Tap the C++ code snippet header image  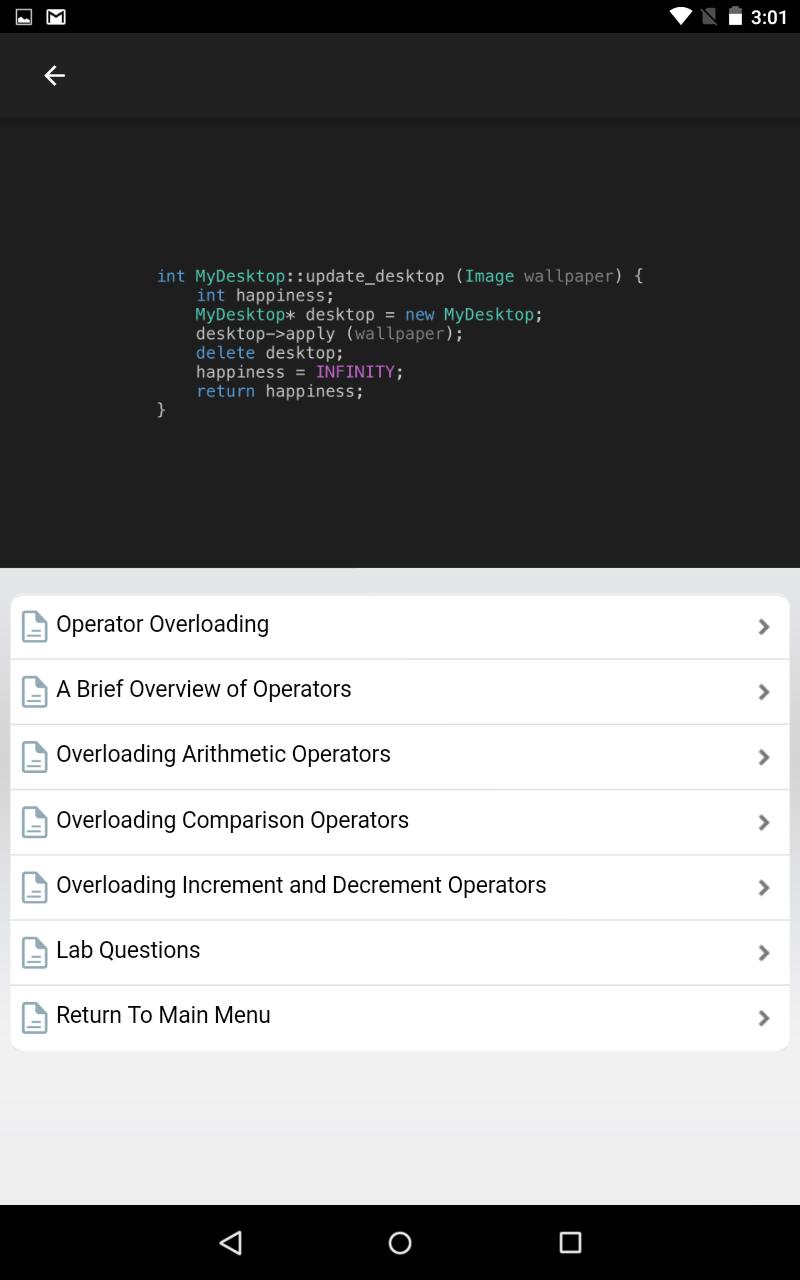(x=400, y=343)
